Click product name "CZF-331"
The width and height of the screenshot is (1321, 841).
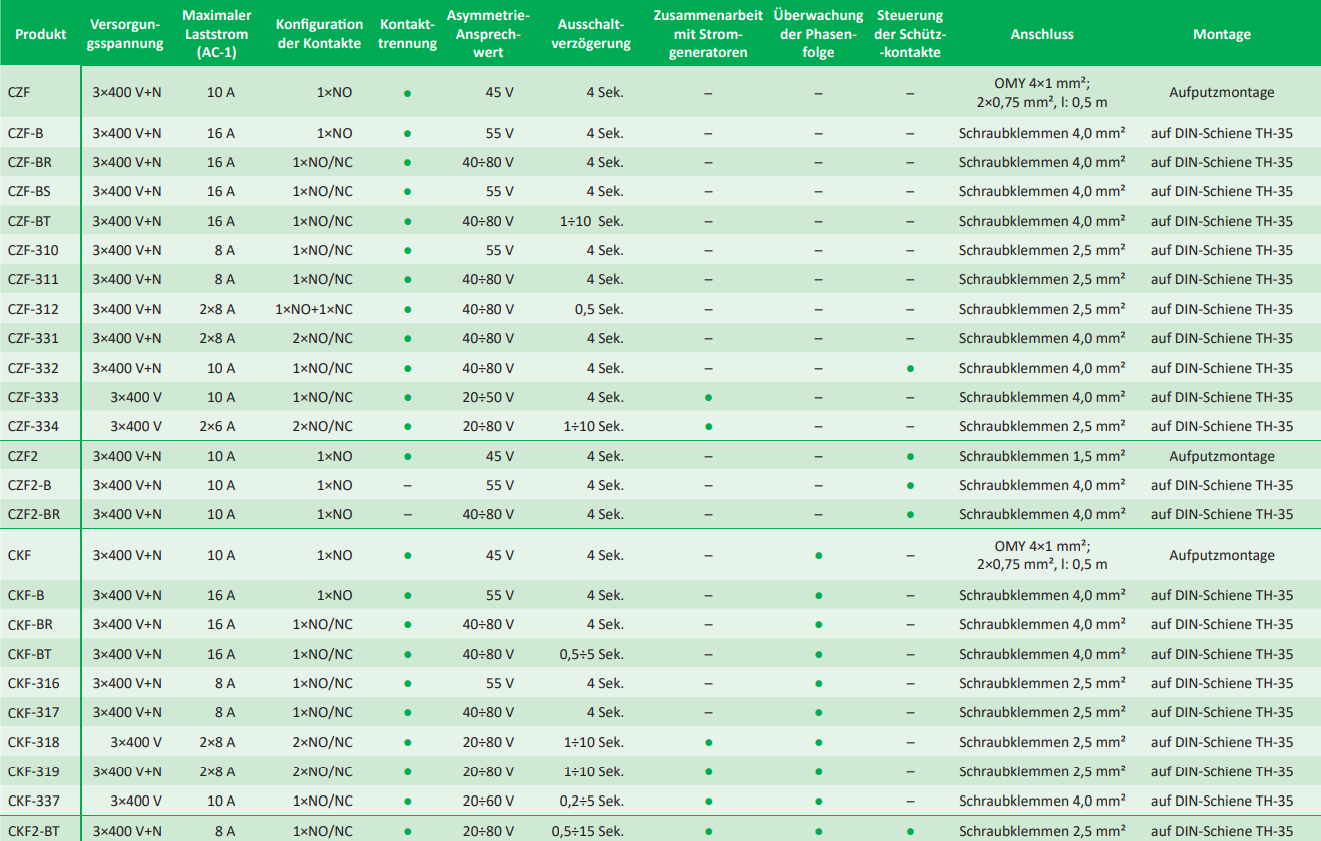(33, 338)
